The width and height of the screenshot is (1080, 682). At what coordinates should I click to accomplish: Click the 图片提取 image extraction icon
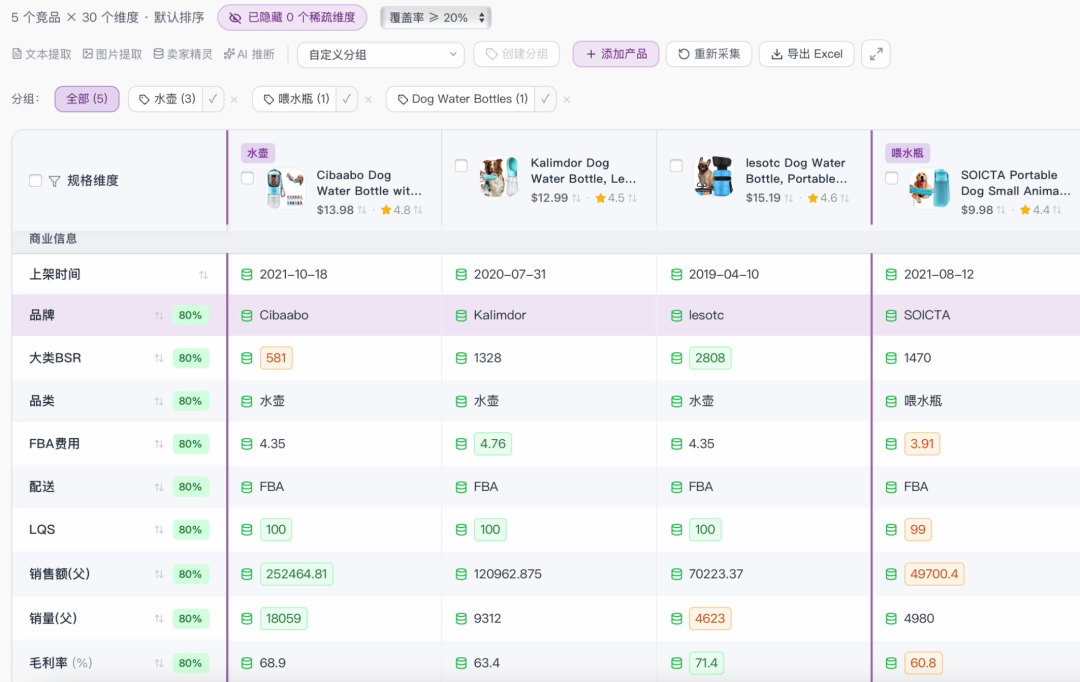(x=88, y=54)
